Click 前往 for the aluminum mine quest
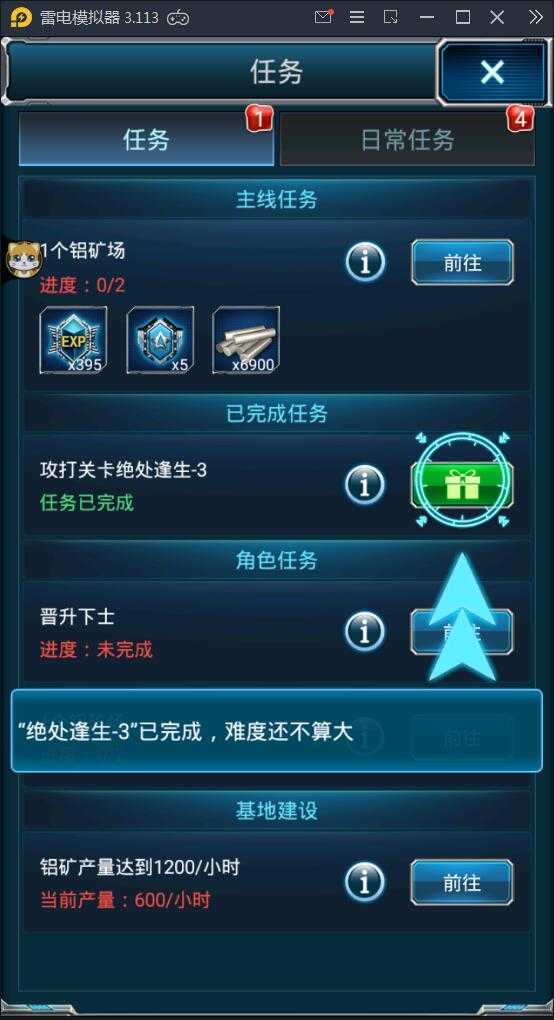 point(462,262)
